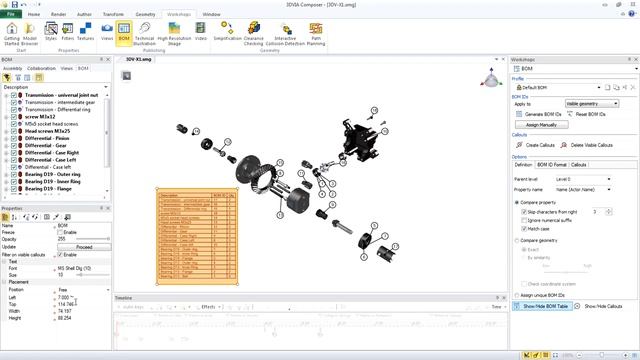
Task: Click the Assign Manually button
Action: tap(541, 125)
